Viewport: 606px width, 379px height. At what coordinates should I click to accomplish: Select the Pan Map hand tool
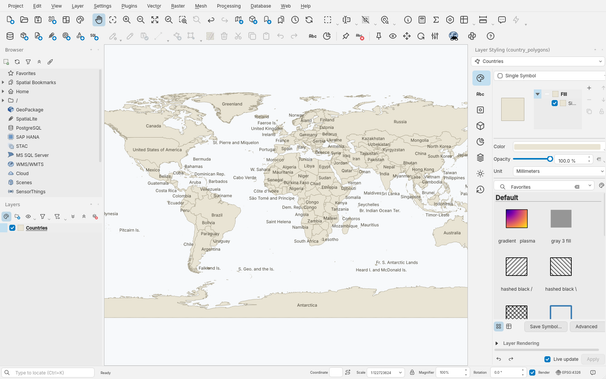click(99, 20)
